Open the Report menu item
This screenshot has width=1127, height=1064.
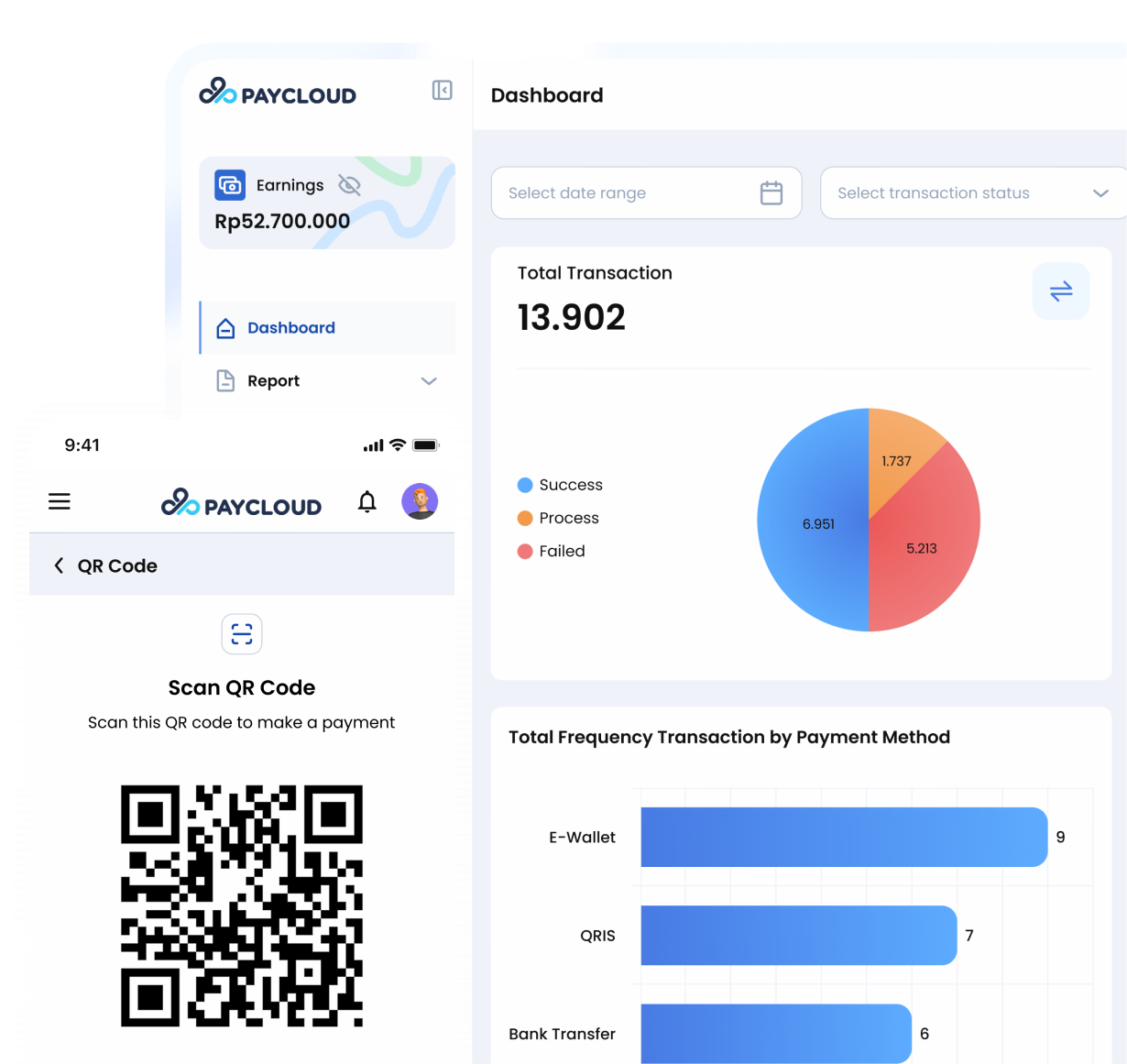coord(273,381)
